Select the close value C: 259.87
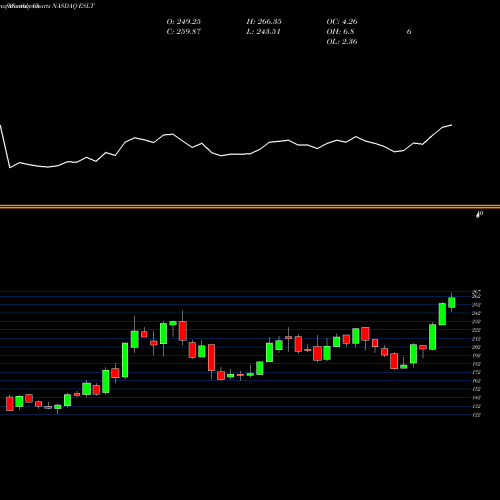 click(x=184, y=32)
